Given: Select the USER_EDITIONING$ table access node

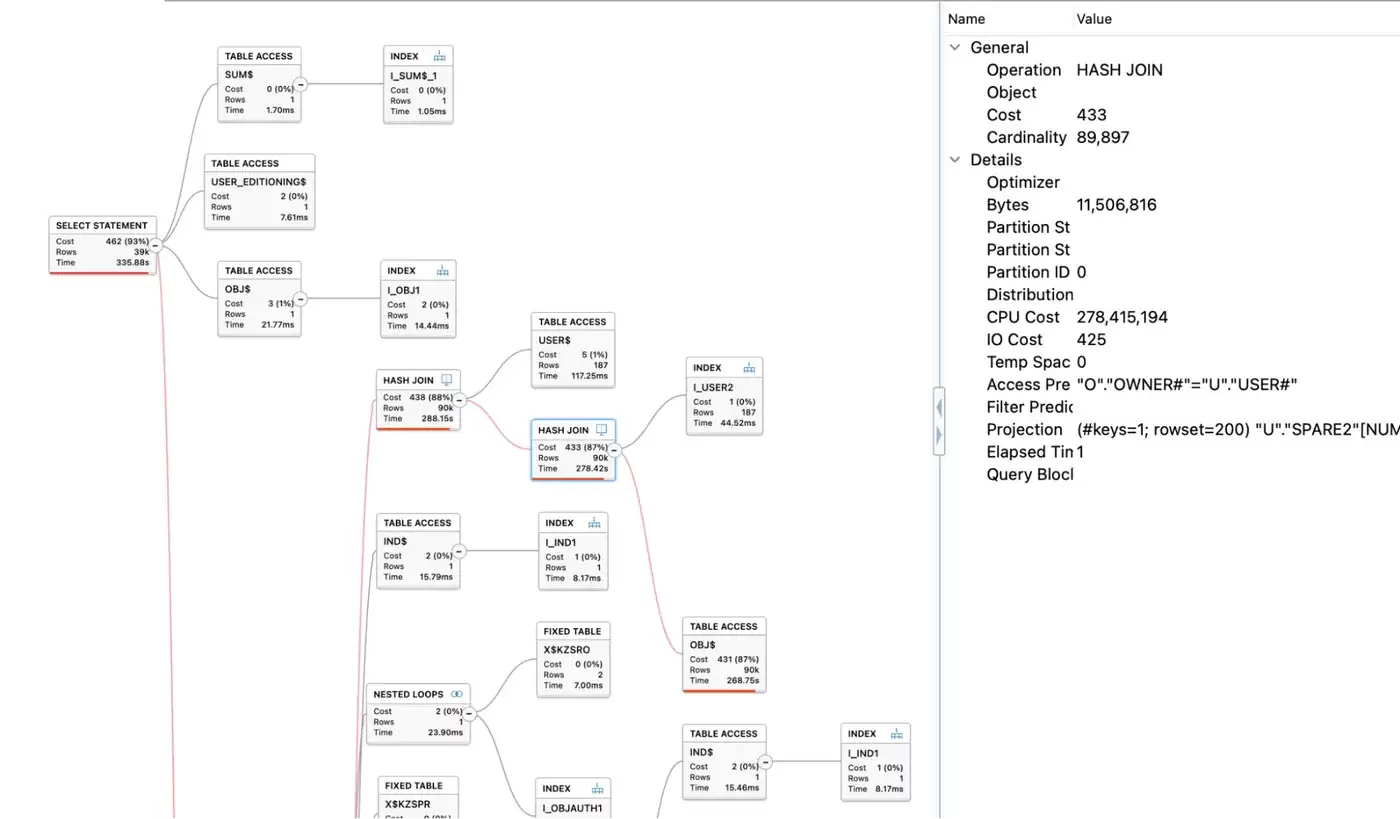Looking at the screenshot, I should pos(260,192).
